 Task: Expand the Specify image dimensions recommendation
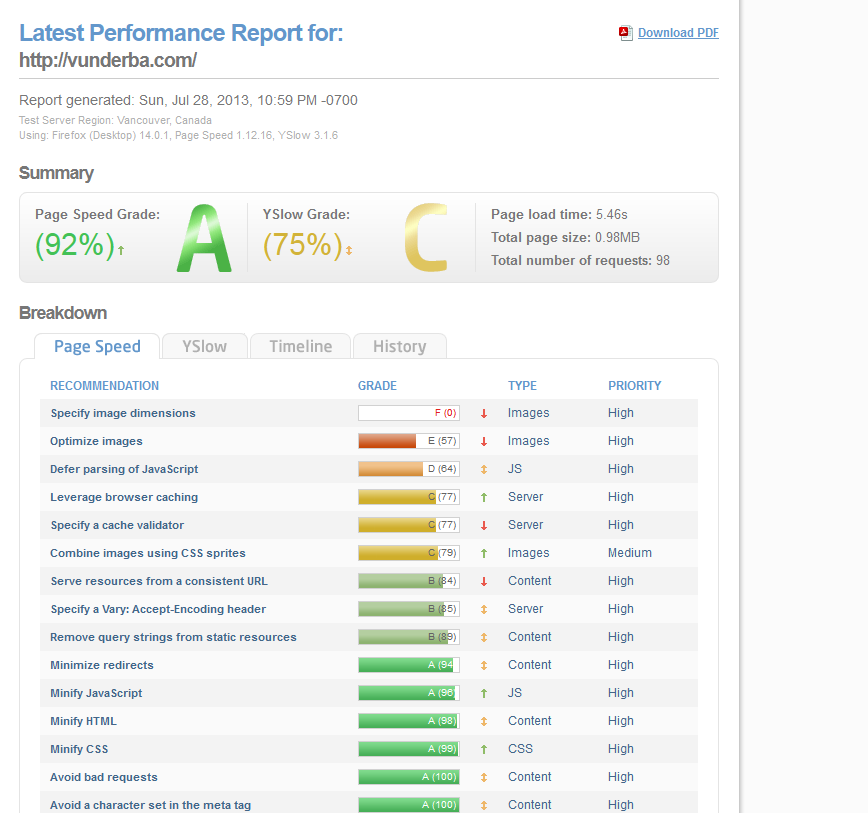(123, 413)
